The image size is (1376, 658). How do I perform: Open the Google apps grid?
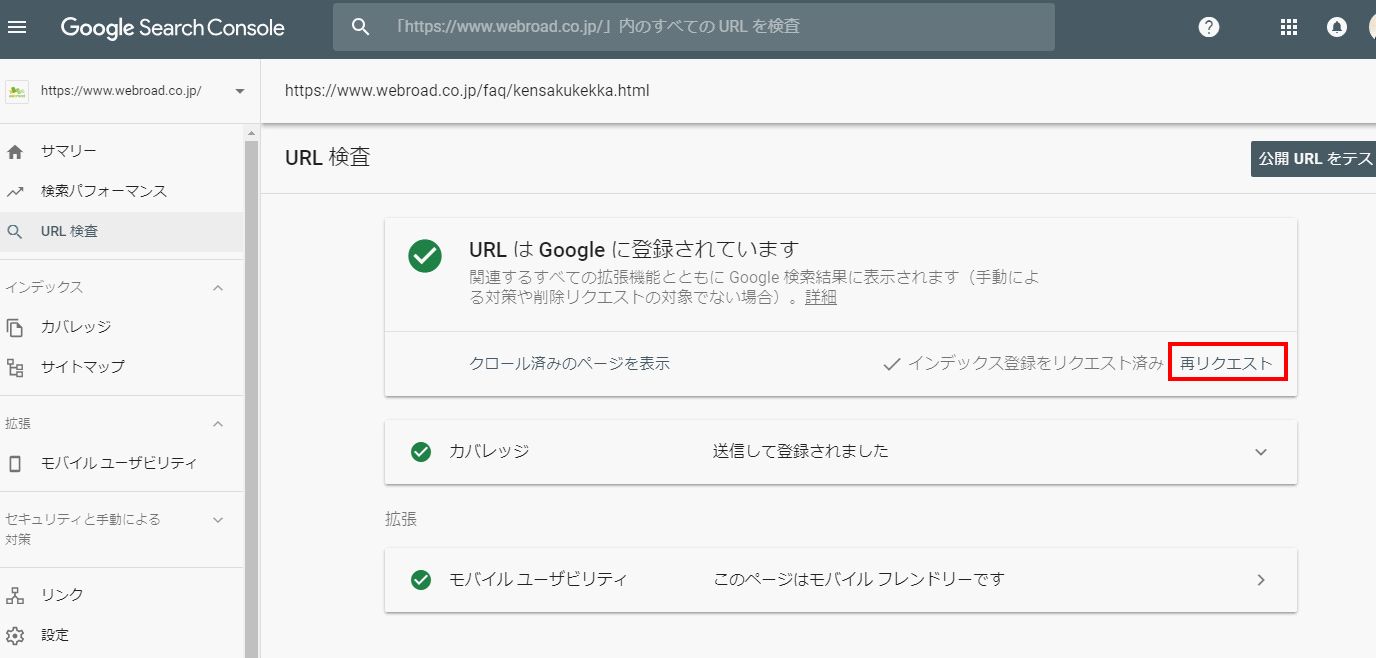coord(1289,27)
